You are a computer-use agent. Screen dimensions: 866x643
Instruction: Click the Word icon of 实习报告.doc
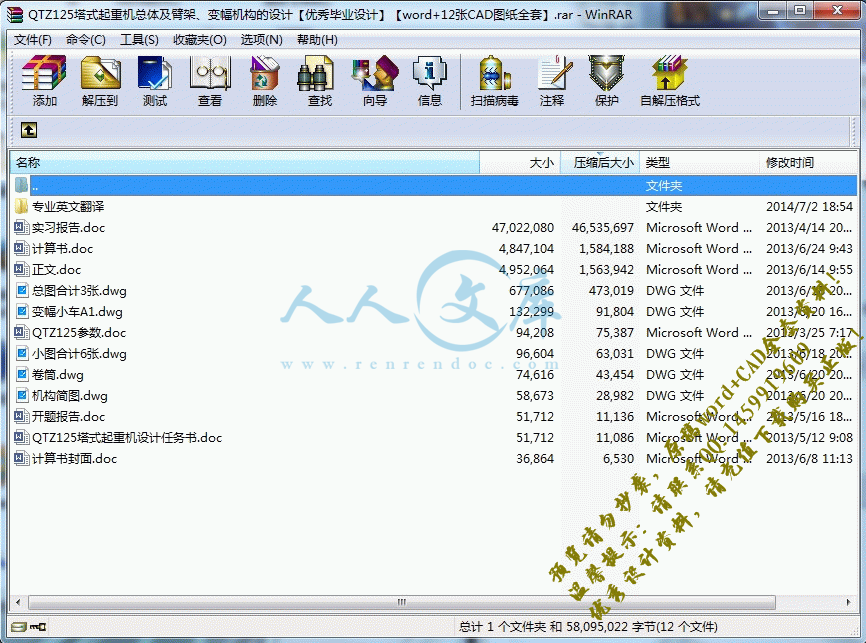[21, 227]
